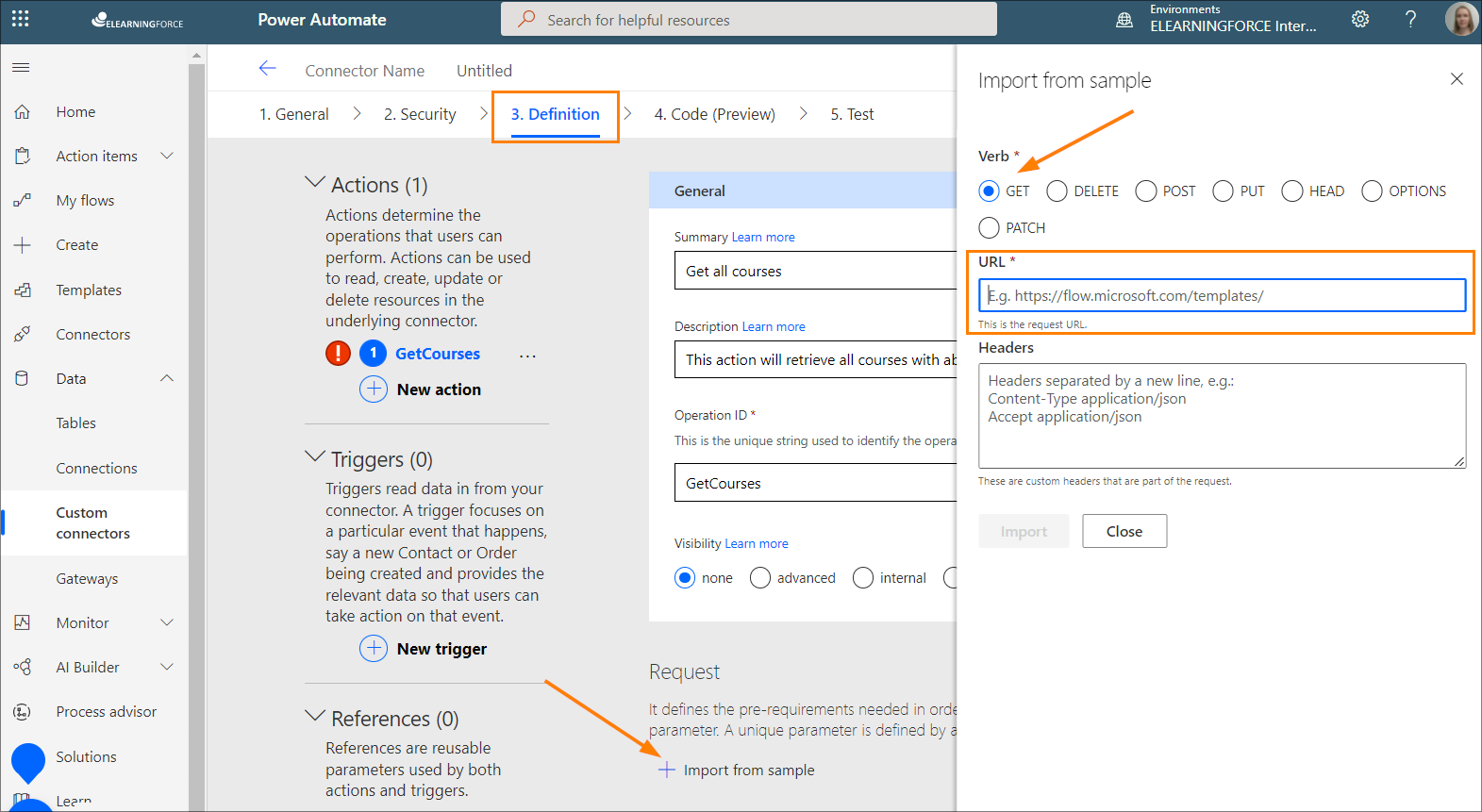Open the Visibility Learn more link
Image resolution: width=1482 pixels, height=812 pixels.
[x=757, y=543]
